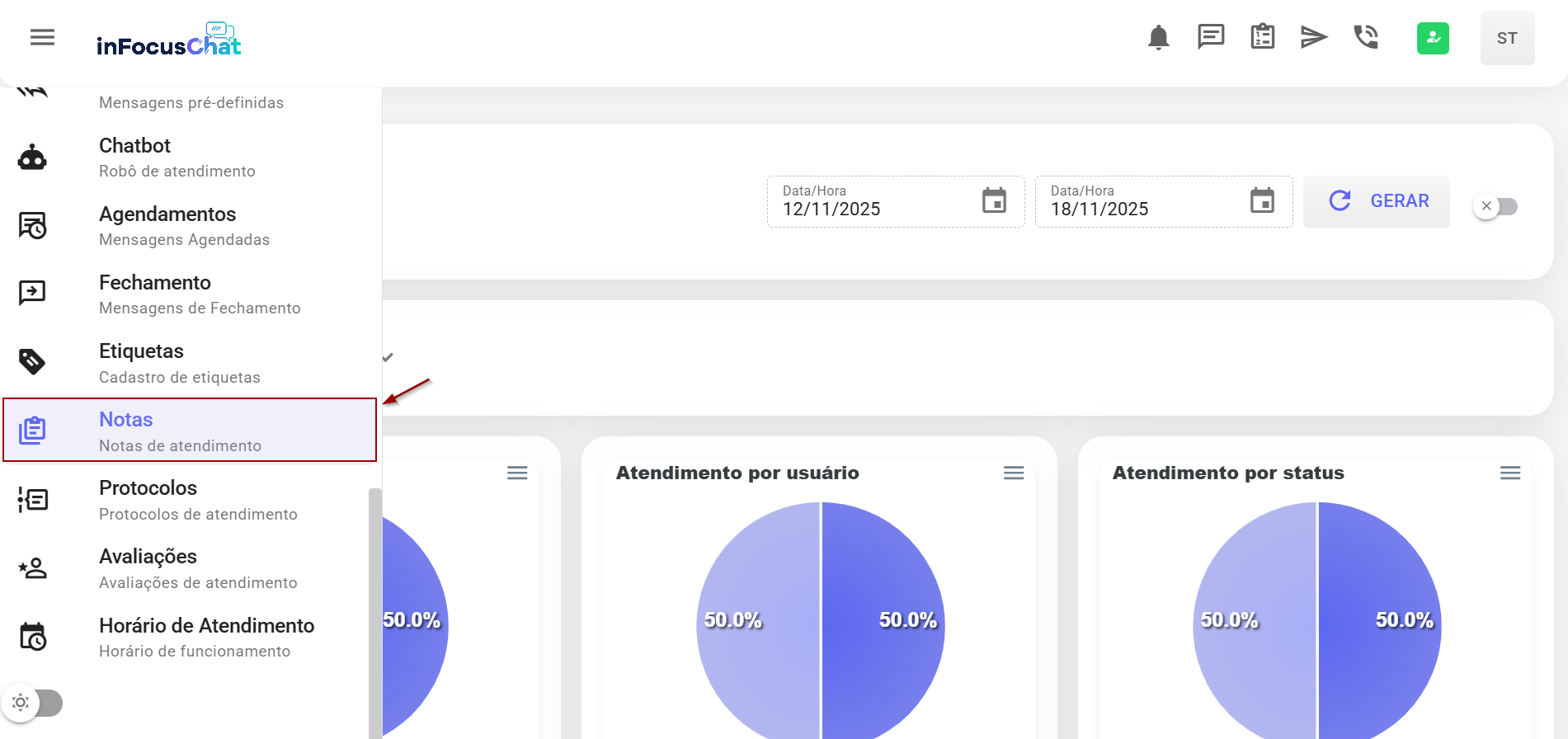1568x739 pixels.
Task: Expand the Atendimento por status chart menu
Action: 1509,473
